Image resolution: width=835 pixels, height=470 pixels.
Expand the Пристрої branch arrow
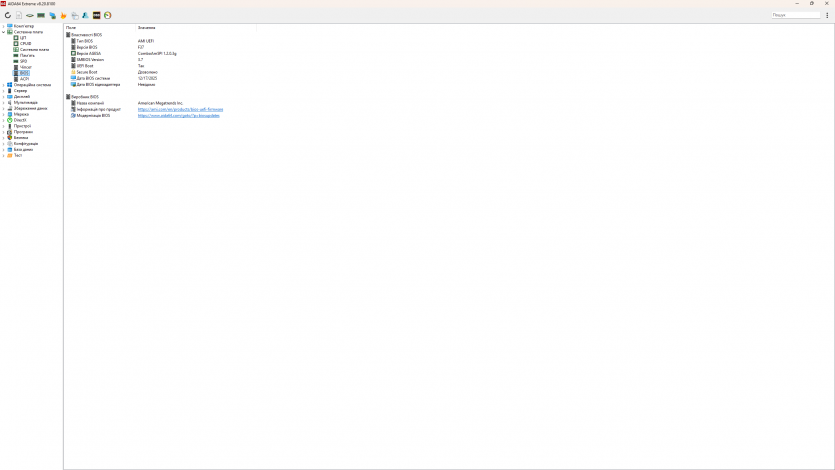tap(3, 126)
